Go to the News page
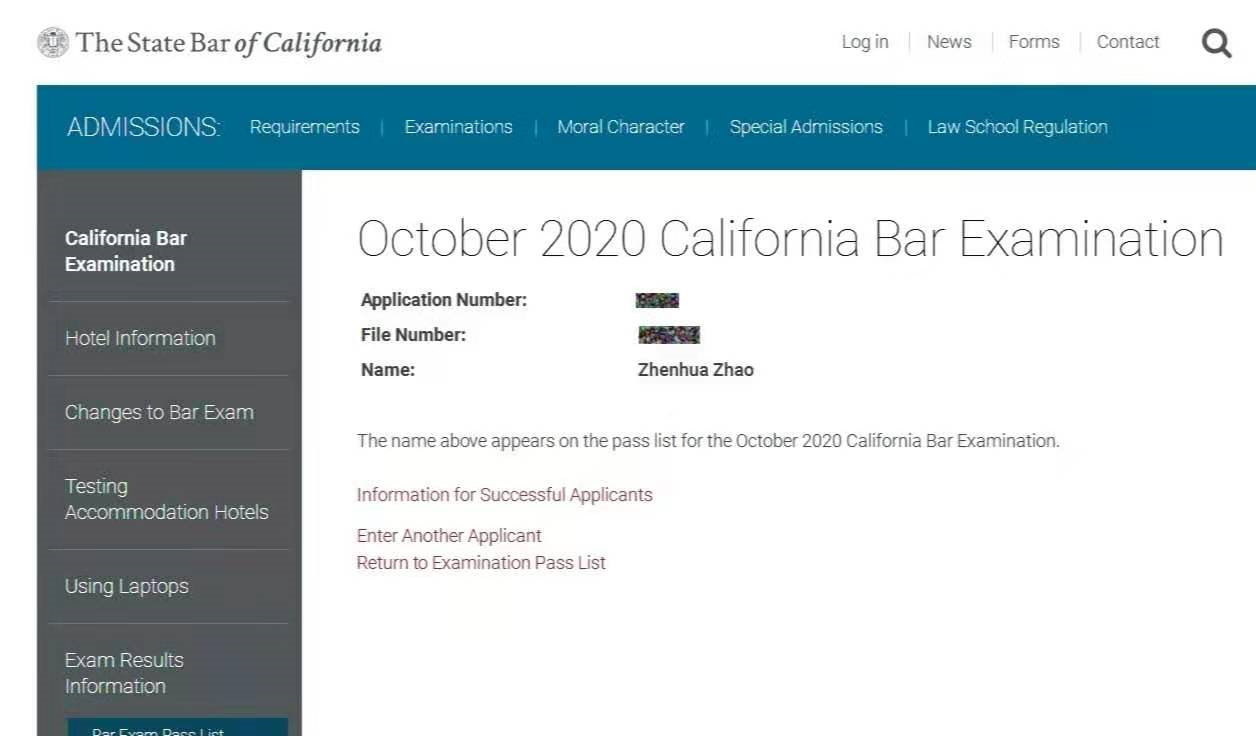1256x736 pixels. (949, 42)
